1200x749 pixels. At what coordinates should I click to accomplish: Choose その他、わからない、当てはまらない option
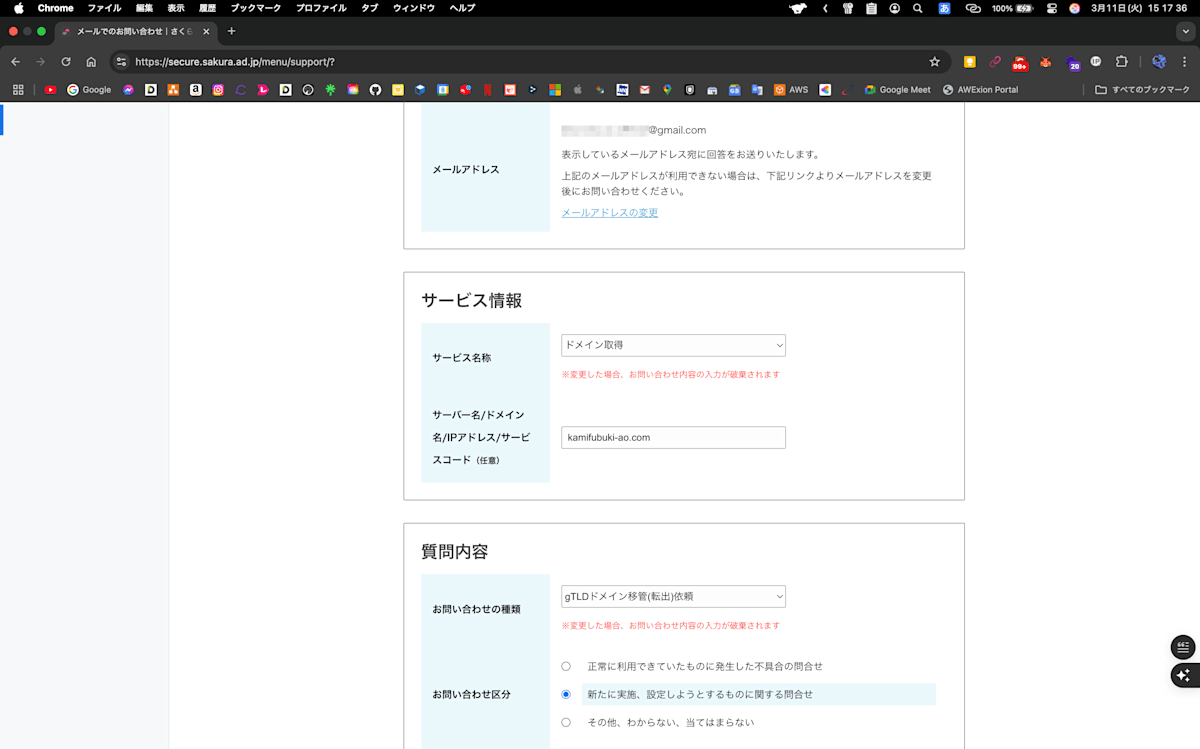(x=566, y=722)
